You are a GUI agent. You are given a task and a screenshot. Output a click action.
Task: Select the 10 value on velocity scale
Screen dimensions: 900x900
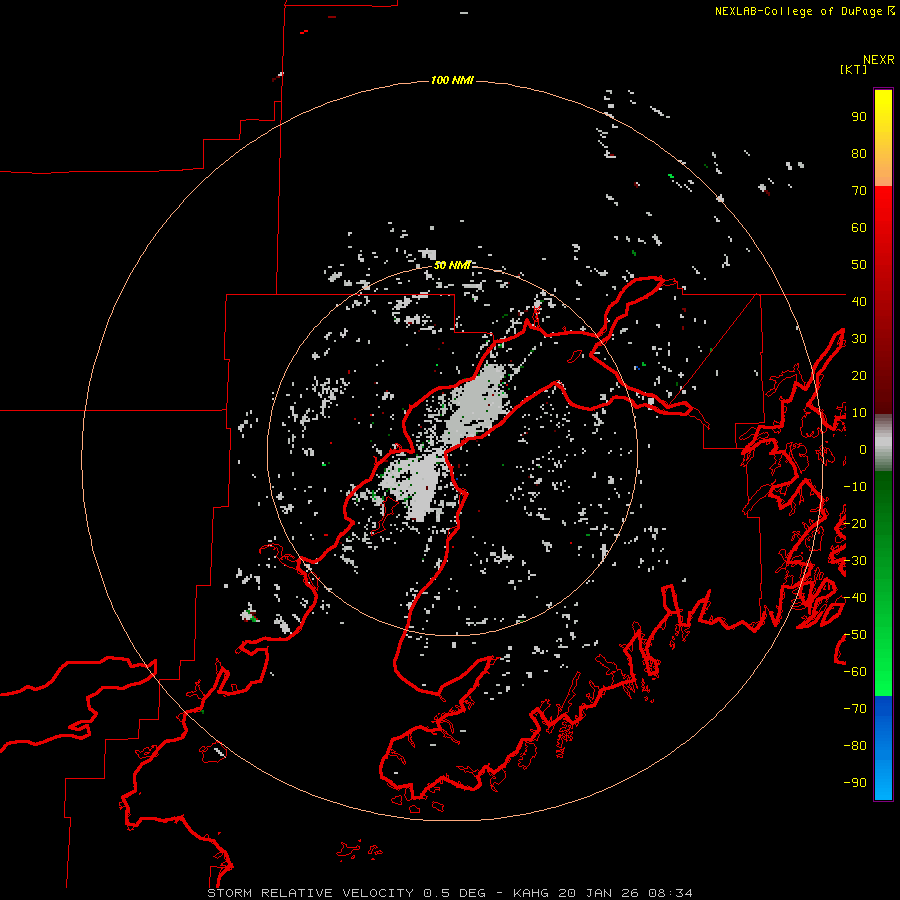tap(859, 413)
